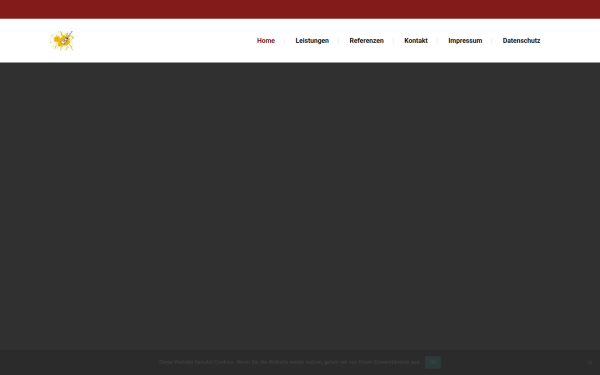Click the yellow paint-splash site logo

62,41
